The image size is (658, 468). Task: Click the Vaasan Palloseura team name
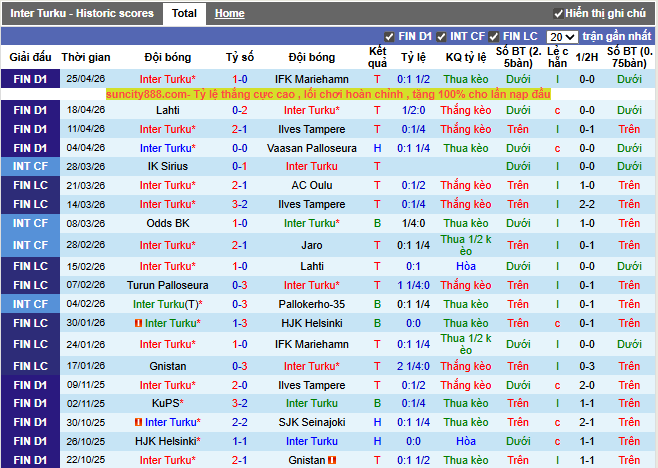(312, 148)
